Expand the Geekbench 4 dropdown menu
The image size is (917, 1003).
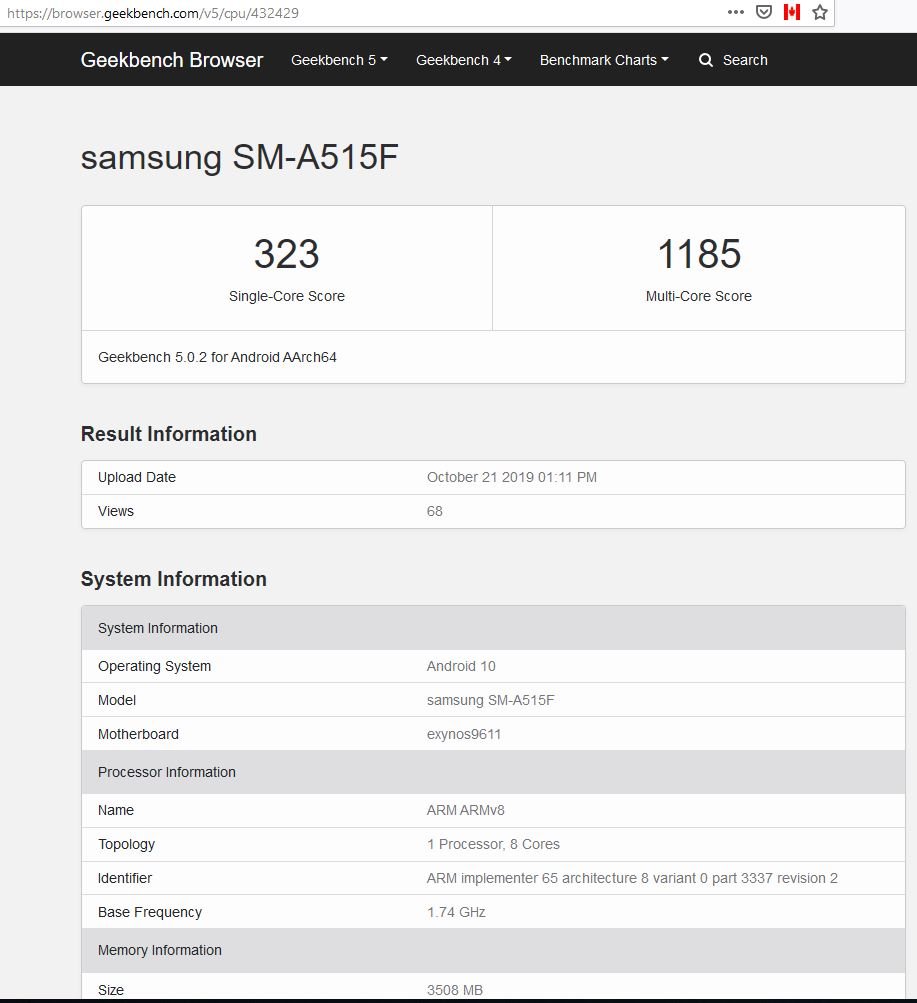(463, 60)
